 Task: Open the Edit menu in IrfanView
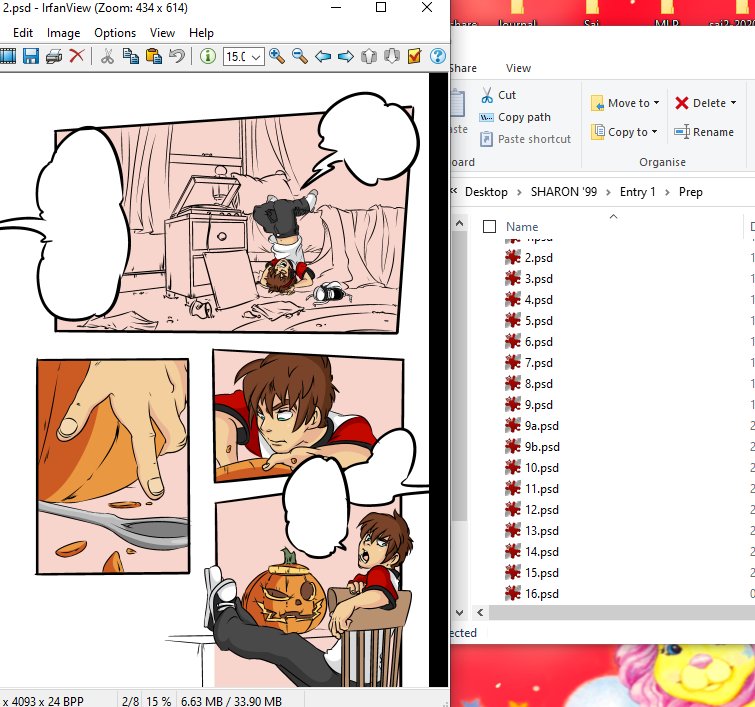[x=23, y=33]
